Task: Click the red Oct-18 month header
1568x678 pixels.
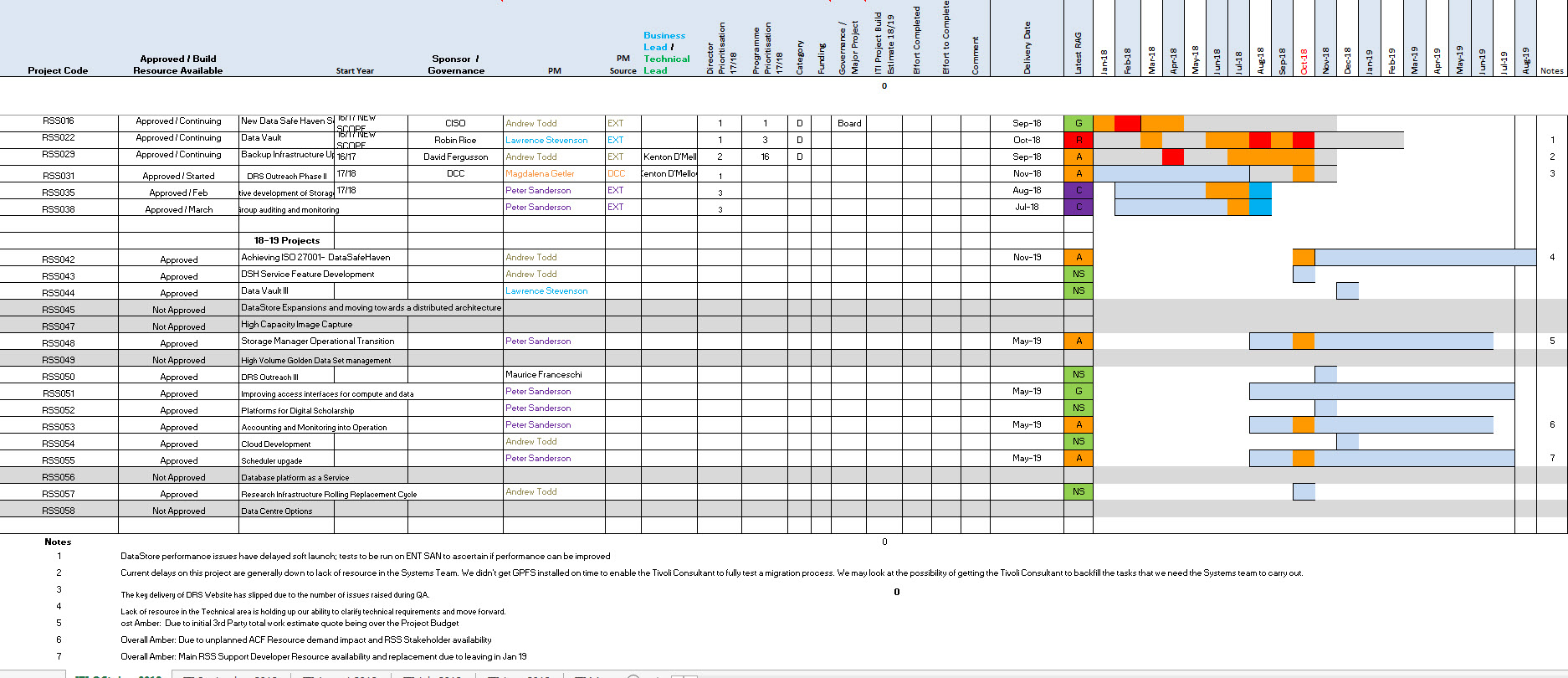Action: tap(1304, 61)
